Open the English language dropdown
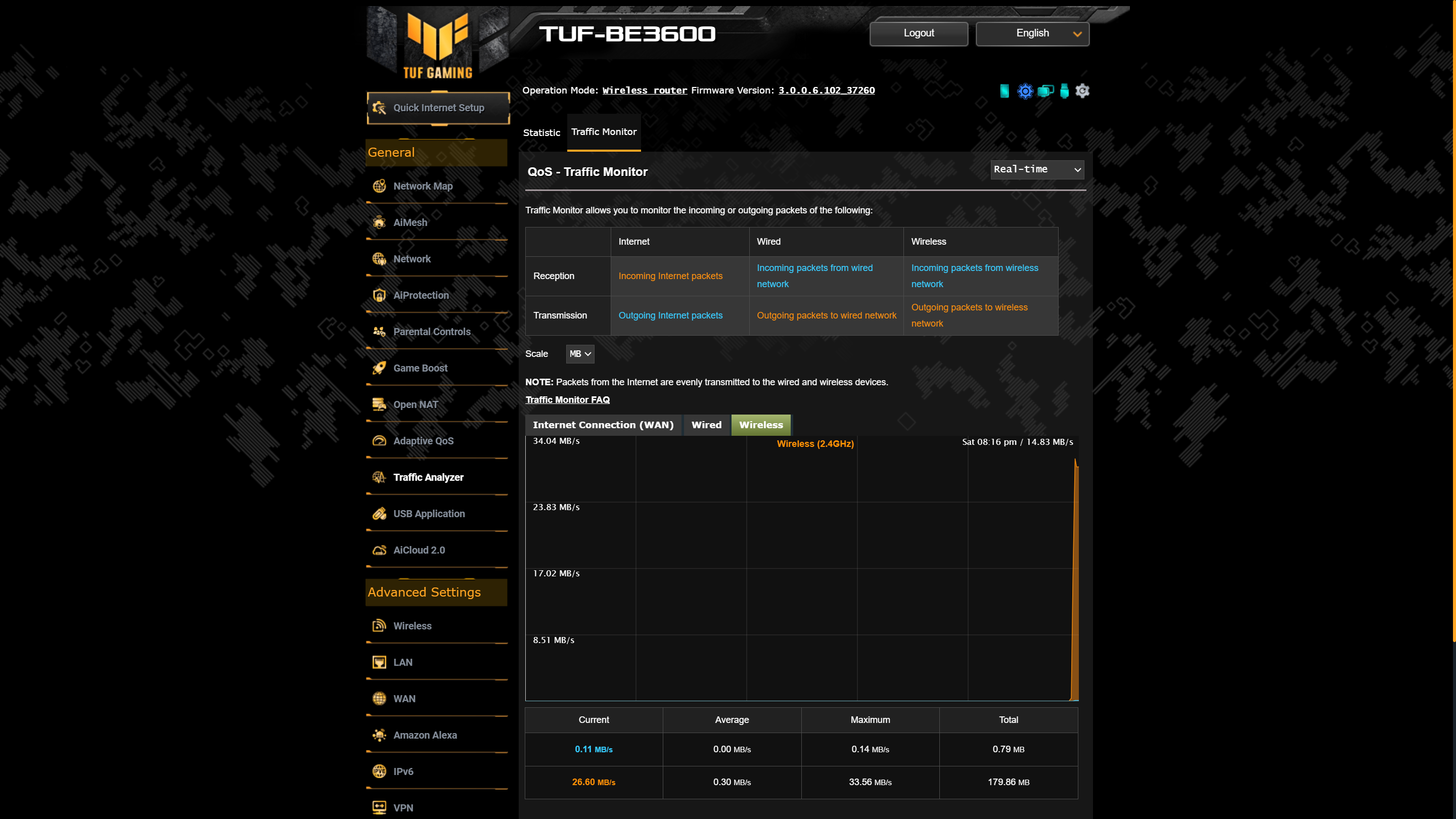The height and width of the screenshot is (819, 1456). (1032, 33)
